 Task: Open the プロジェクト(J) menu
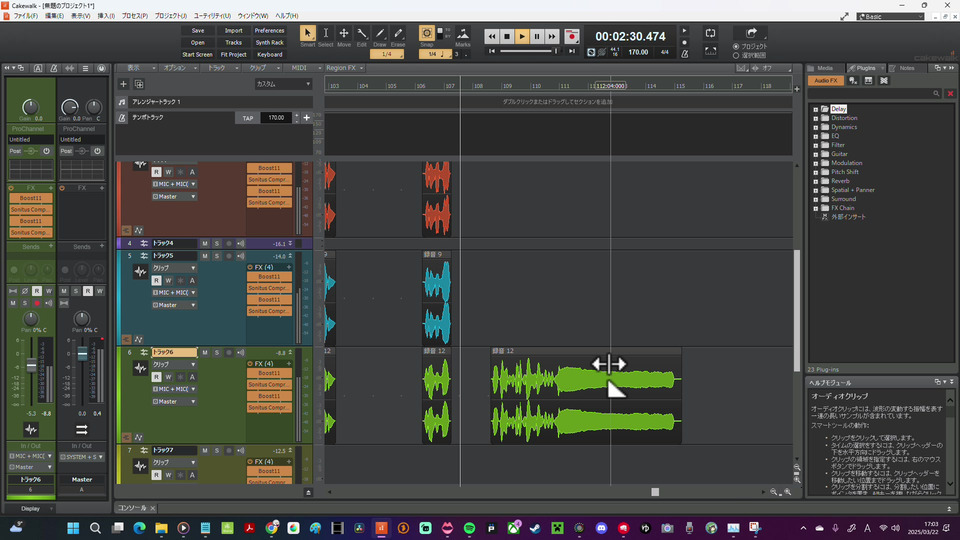tap(170, 16)
